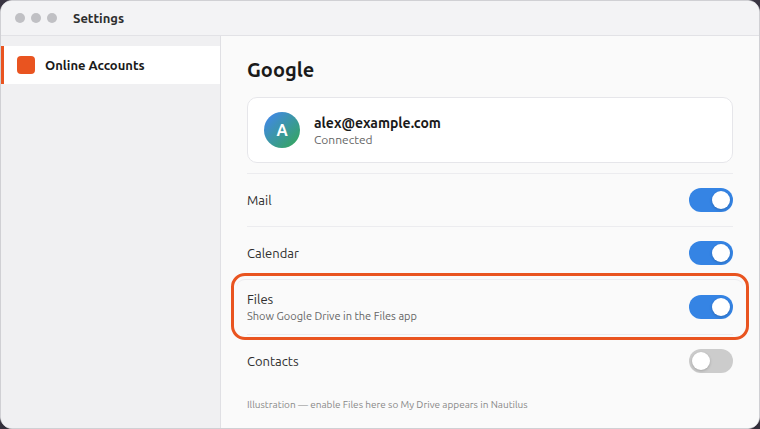Screen dimensions: 760x429
Task: Click the Google heading
Action: pos(281,70)
